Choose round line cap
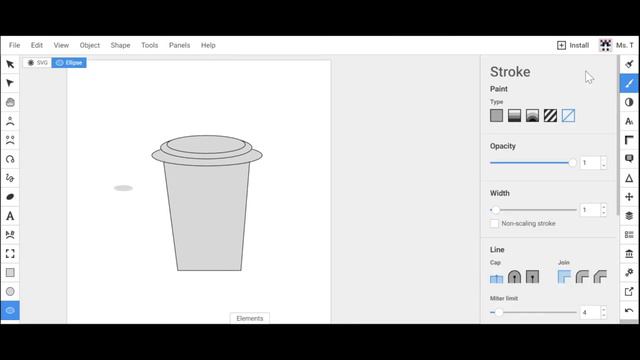The image size is (640, 360). pos(514,277)
